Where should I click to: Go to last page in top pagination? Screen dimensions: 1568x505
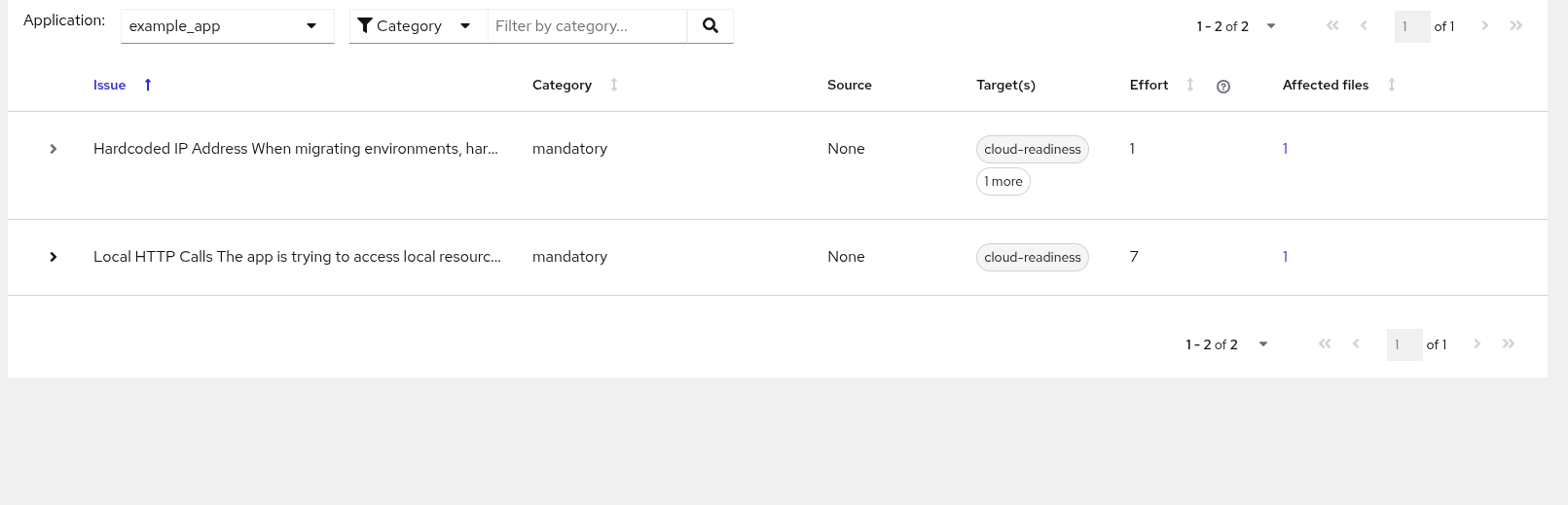coord(1515,26)
